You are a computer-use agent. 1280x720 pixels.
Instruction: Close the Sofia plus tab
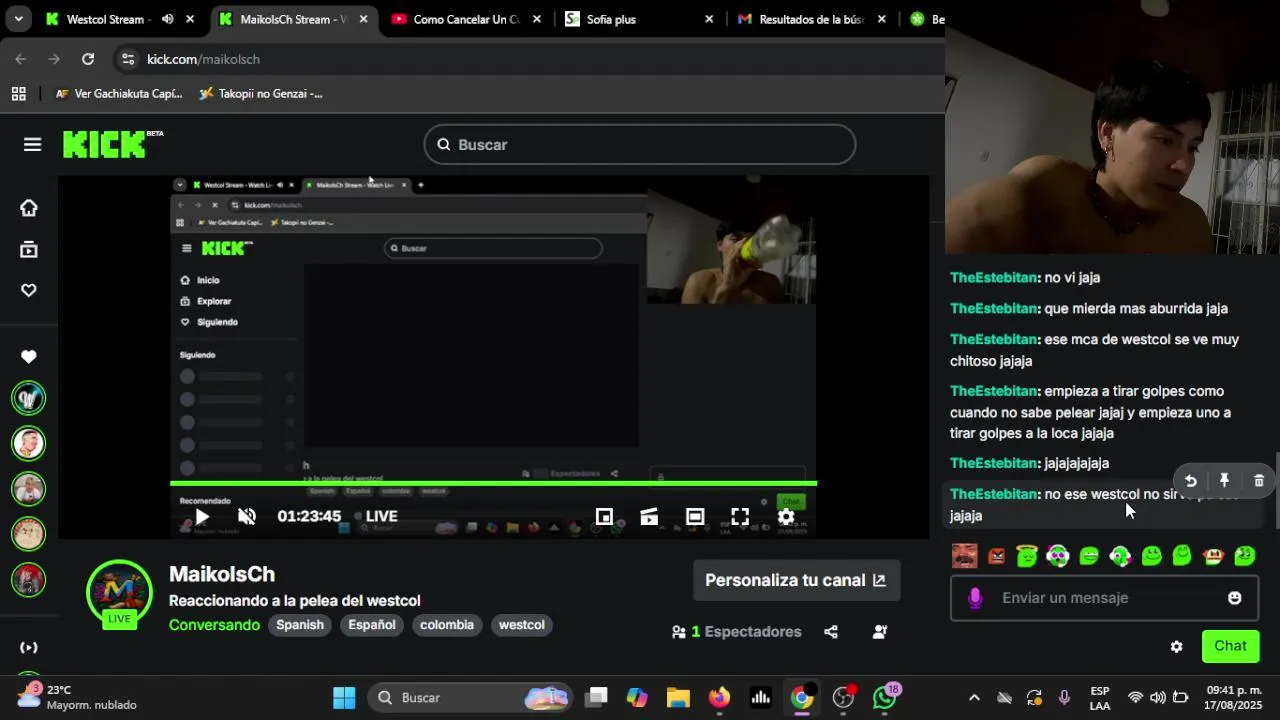tap(709, 19)
